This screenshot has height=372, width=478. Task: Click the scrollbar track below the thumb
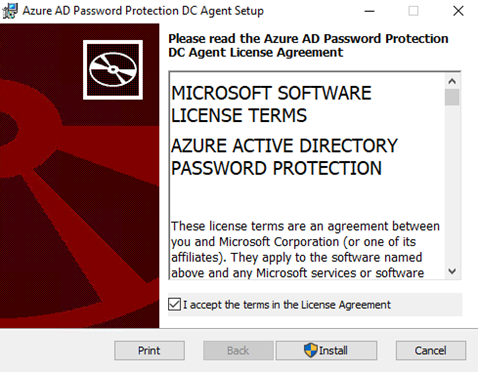click(x=452, y=184)
